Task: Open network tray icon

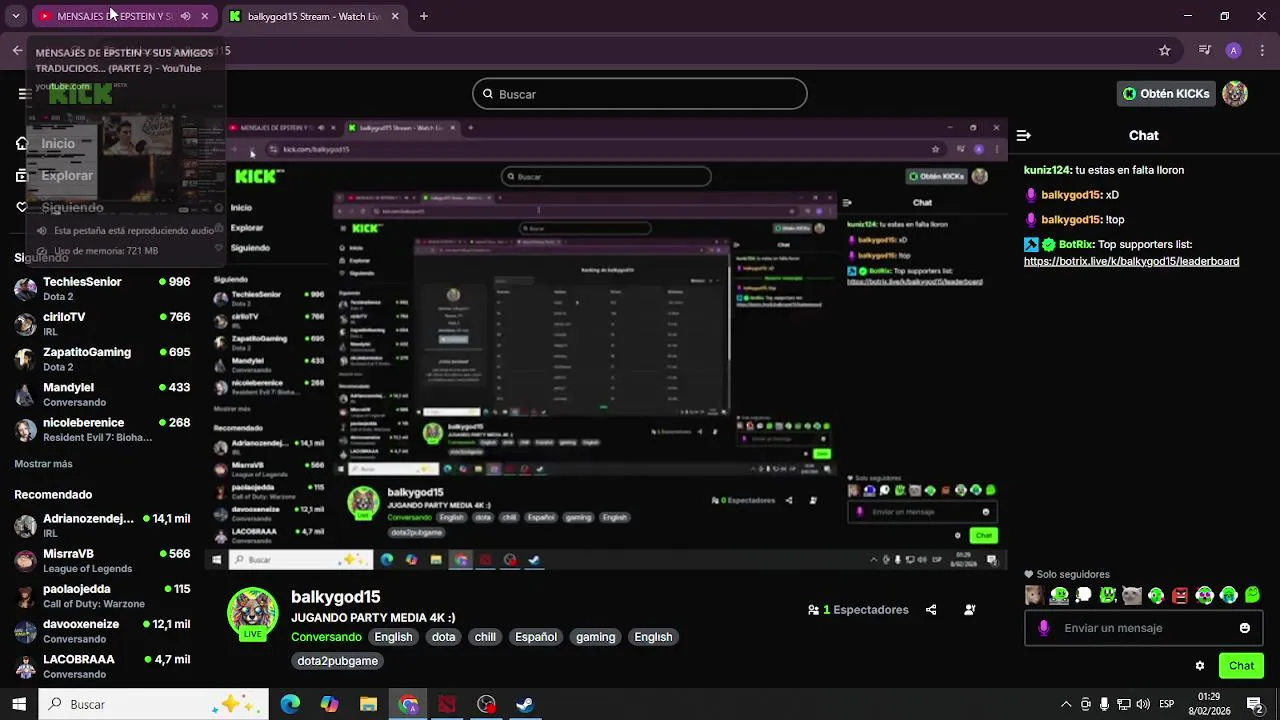Action: pos(1124,704)
